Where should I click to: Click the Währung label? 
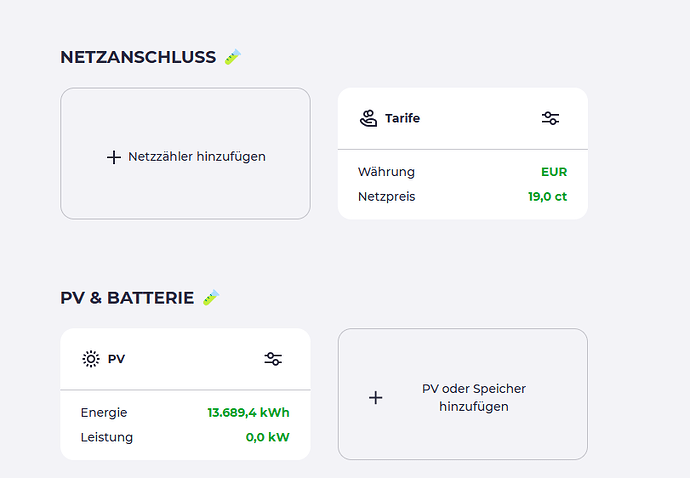tap(386, 172)
